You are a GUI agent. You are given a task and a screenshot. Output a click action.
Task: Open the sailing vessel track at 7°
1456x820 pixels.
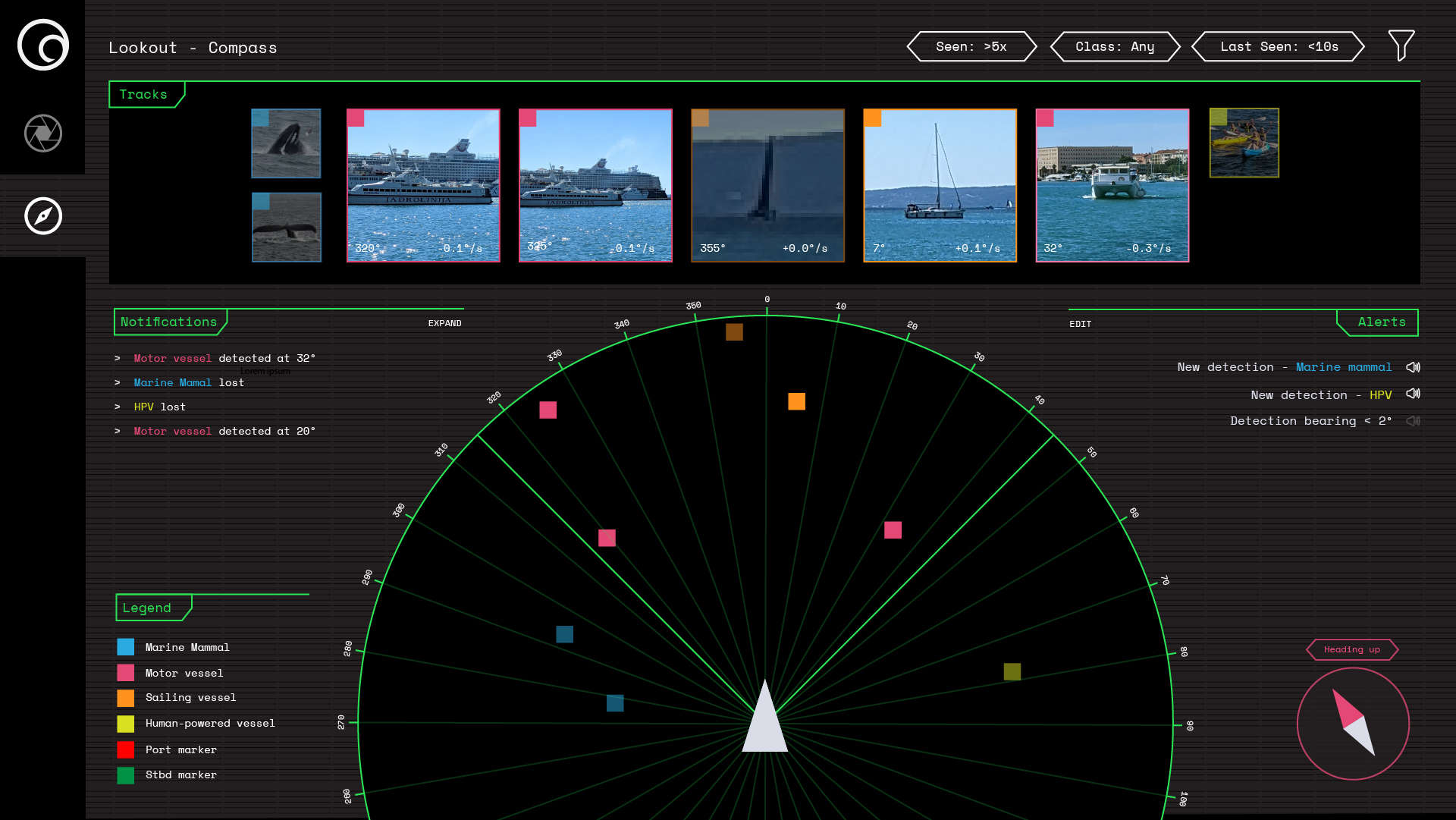pos(940,185)
